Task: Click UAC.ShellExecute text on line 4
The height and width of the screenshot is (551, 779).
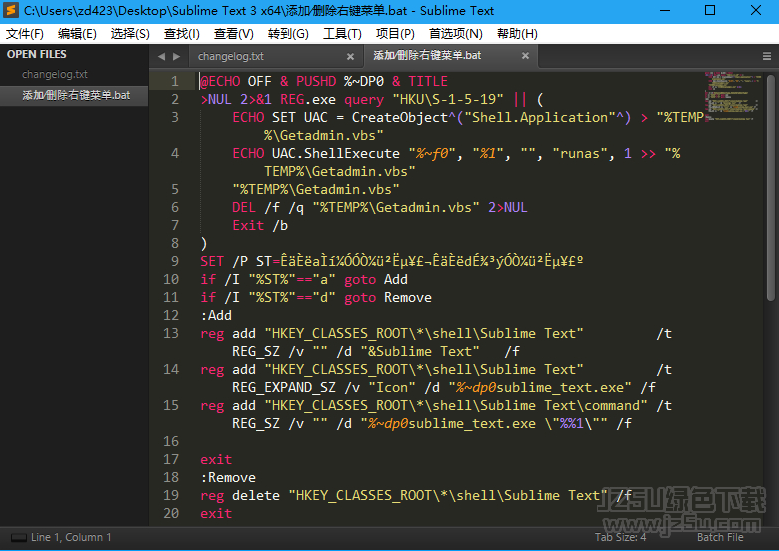Action: coord(335,154)
